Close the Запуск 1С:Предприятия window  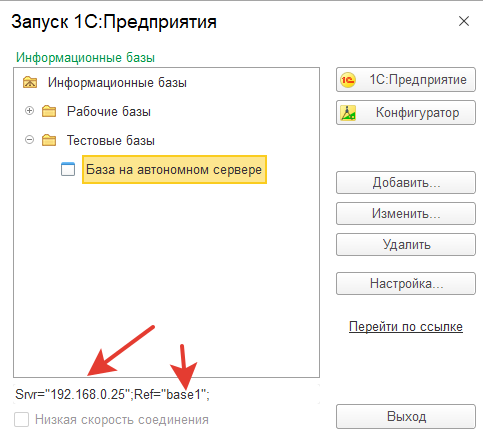tap(464, 22)
